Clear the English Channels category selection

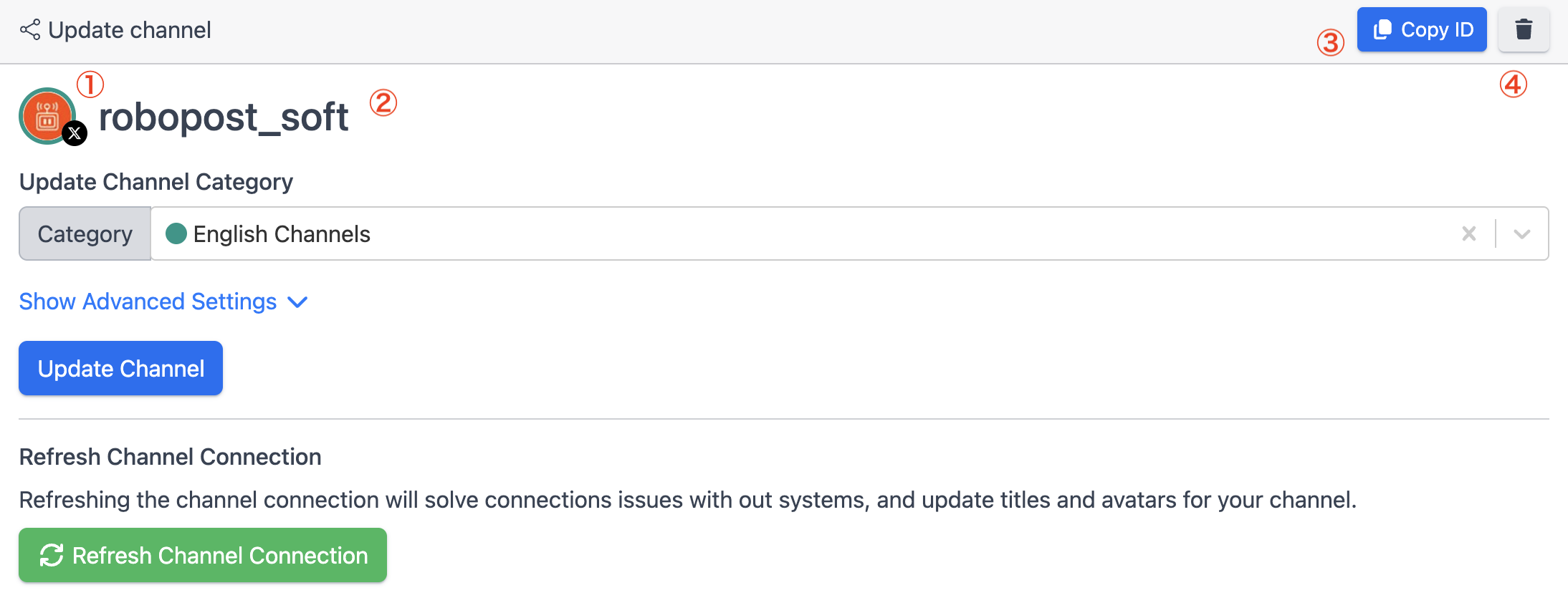coord(1468,233)
